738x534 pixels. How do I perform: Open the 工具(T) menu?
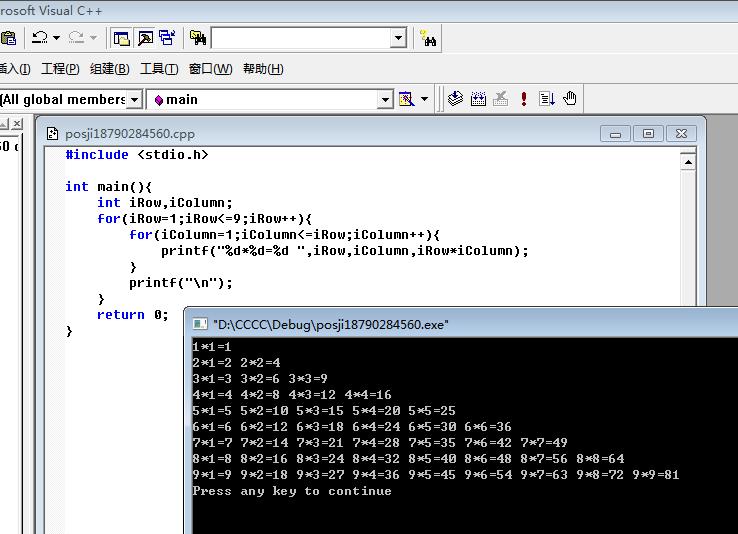[x=159, y=69]
